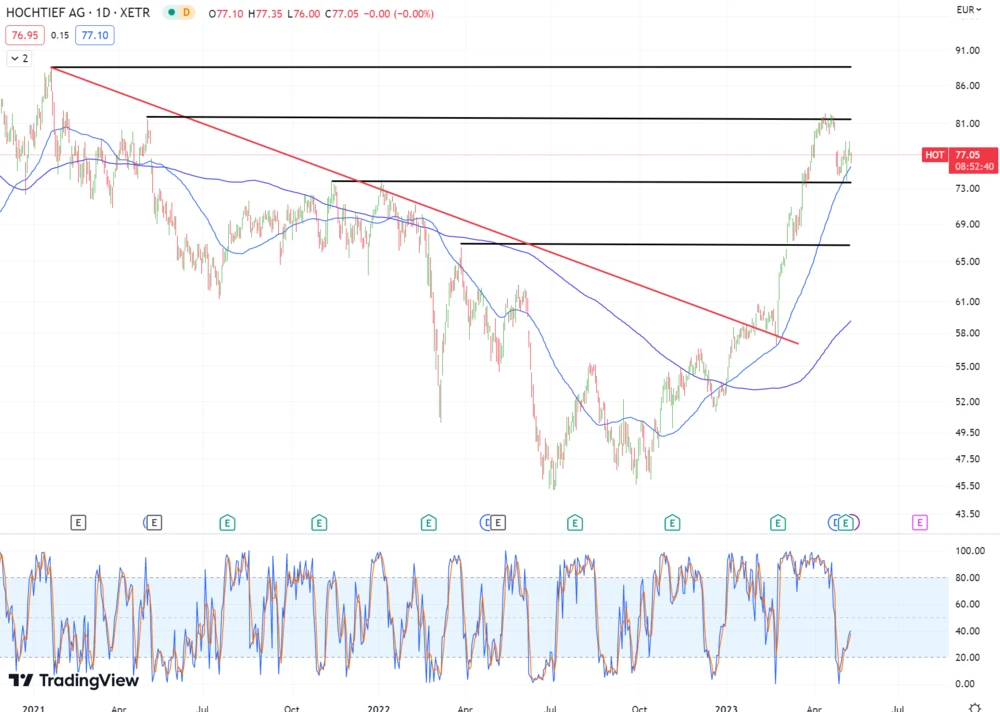The width and height of the screenshot is (1000, 712).
Task: Click the red HOT symbol price label
Action: [934, 155]
